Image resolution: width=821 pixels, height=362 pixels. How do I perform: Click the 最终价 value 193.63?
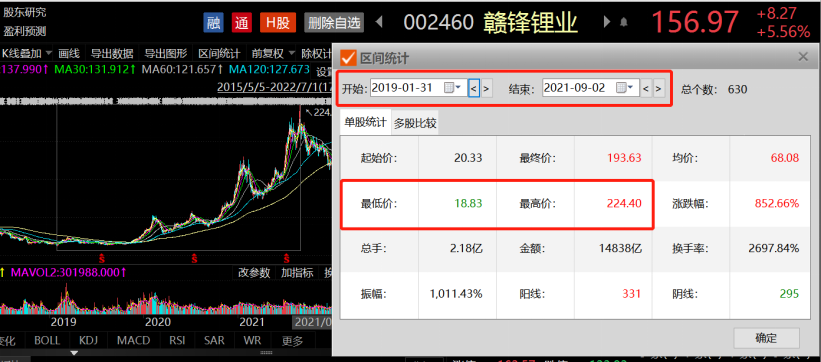coord(624,158)
